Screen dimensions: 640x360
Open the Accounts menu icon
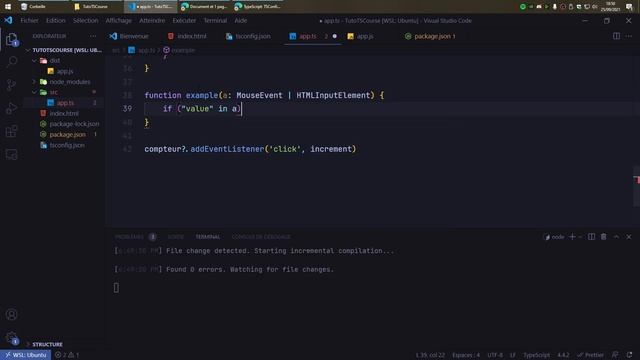coord(11,314)
